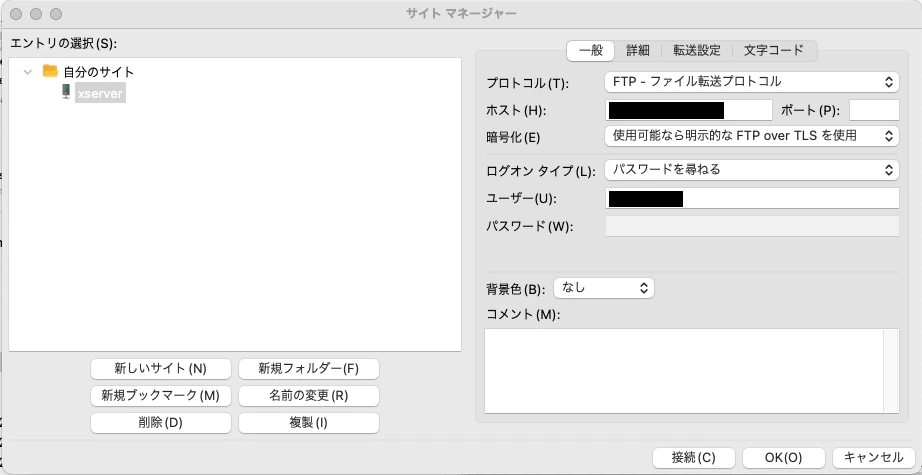Click the 接続 button
The width and height of the screenshot is (922, 475).
coord(694,457)
